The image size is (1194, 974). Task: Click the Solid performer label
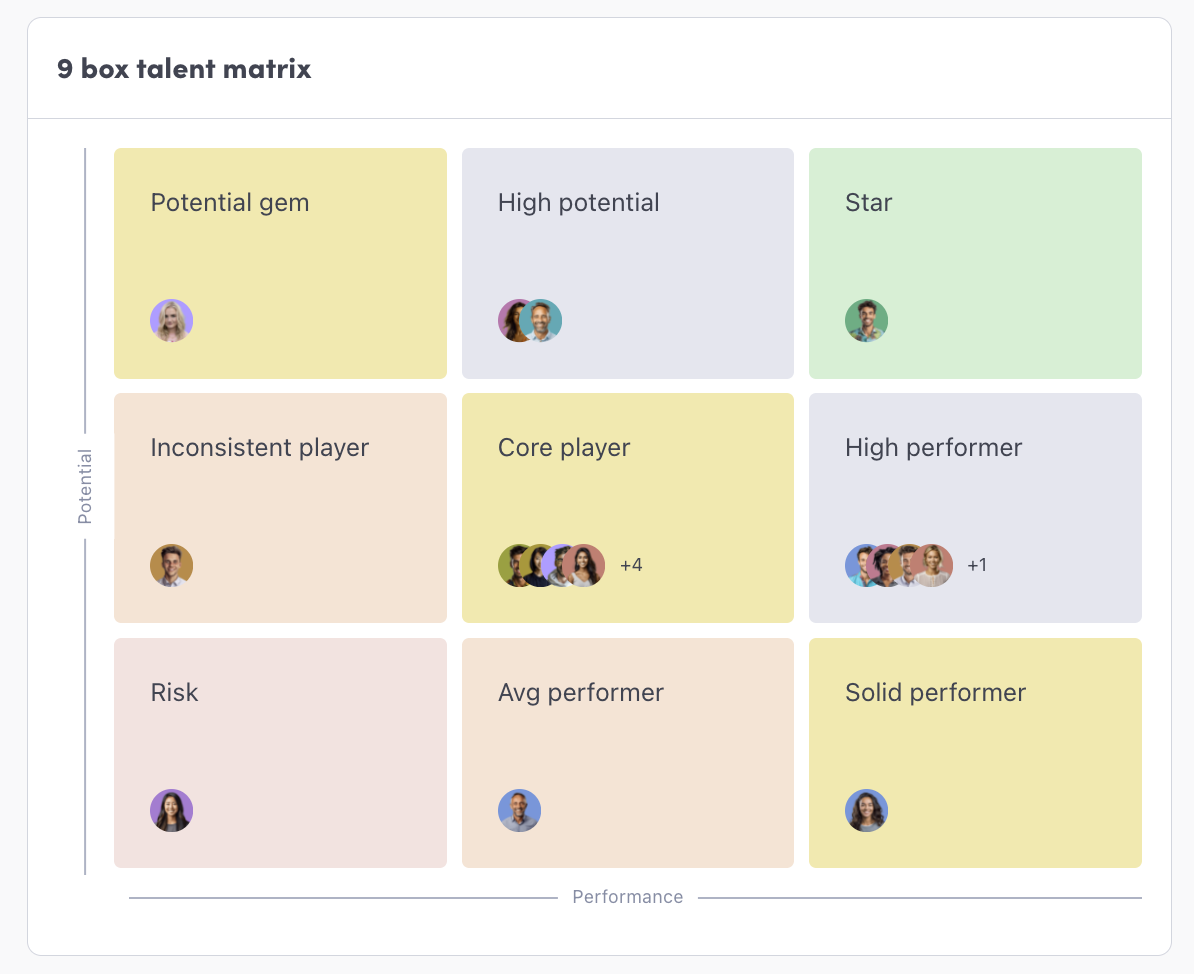tap(935, 692)
